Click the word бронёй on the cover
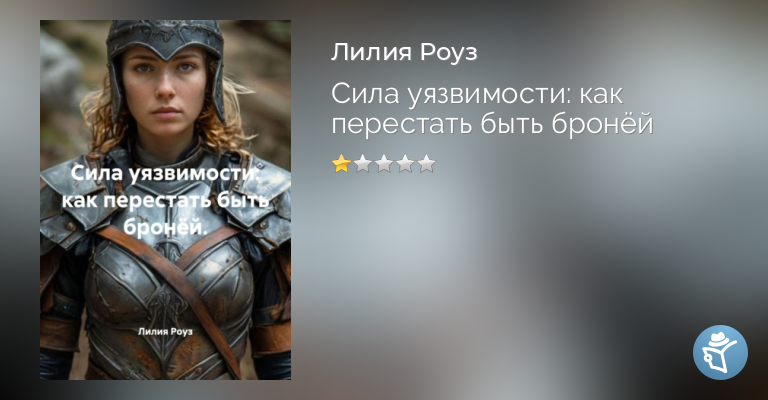This screenshot has width=768, height=400. pyautogui.click(x=166, y=227)
